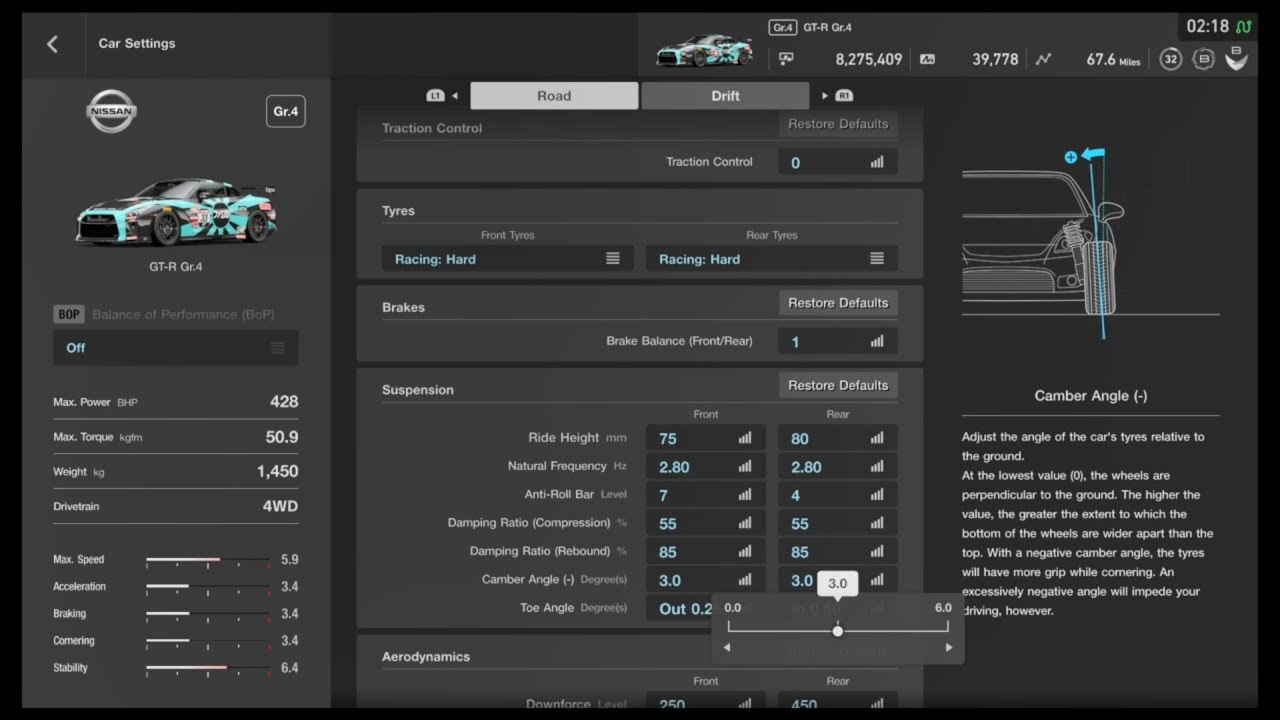The height and width of the screenshot is (720, 1280).
Task: Click the green connection status icon by clock
Action: [x=1244, y=27]
